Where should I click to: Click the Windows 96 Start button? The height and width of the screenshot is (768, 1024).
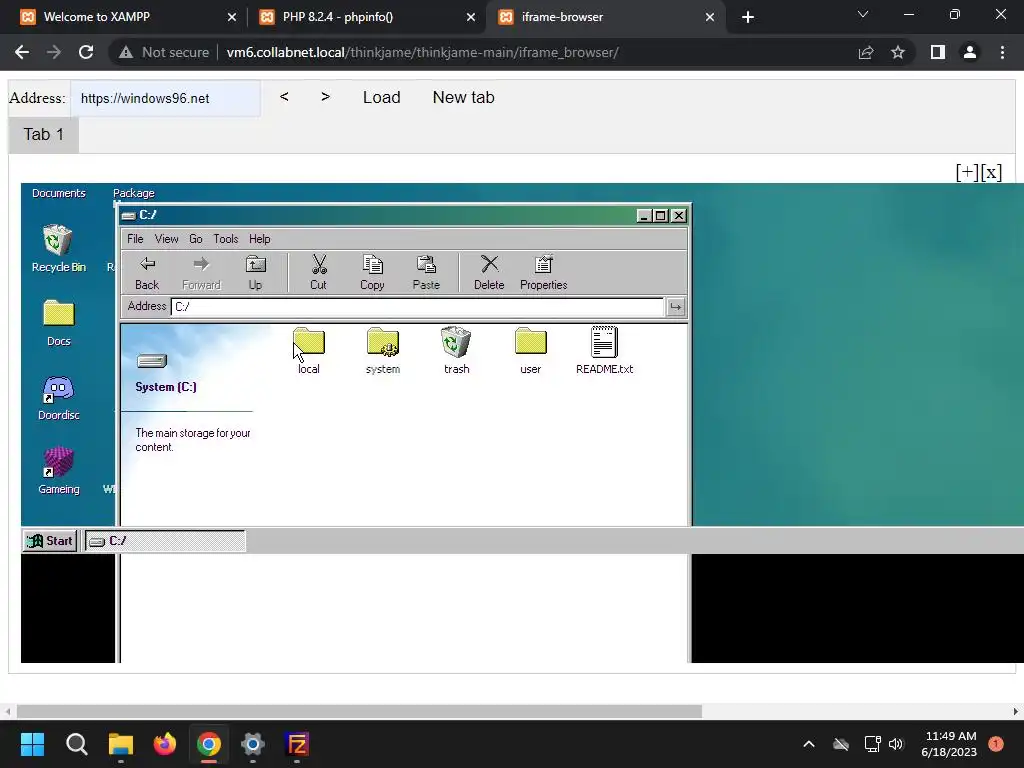coord(50,541)
